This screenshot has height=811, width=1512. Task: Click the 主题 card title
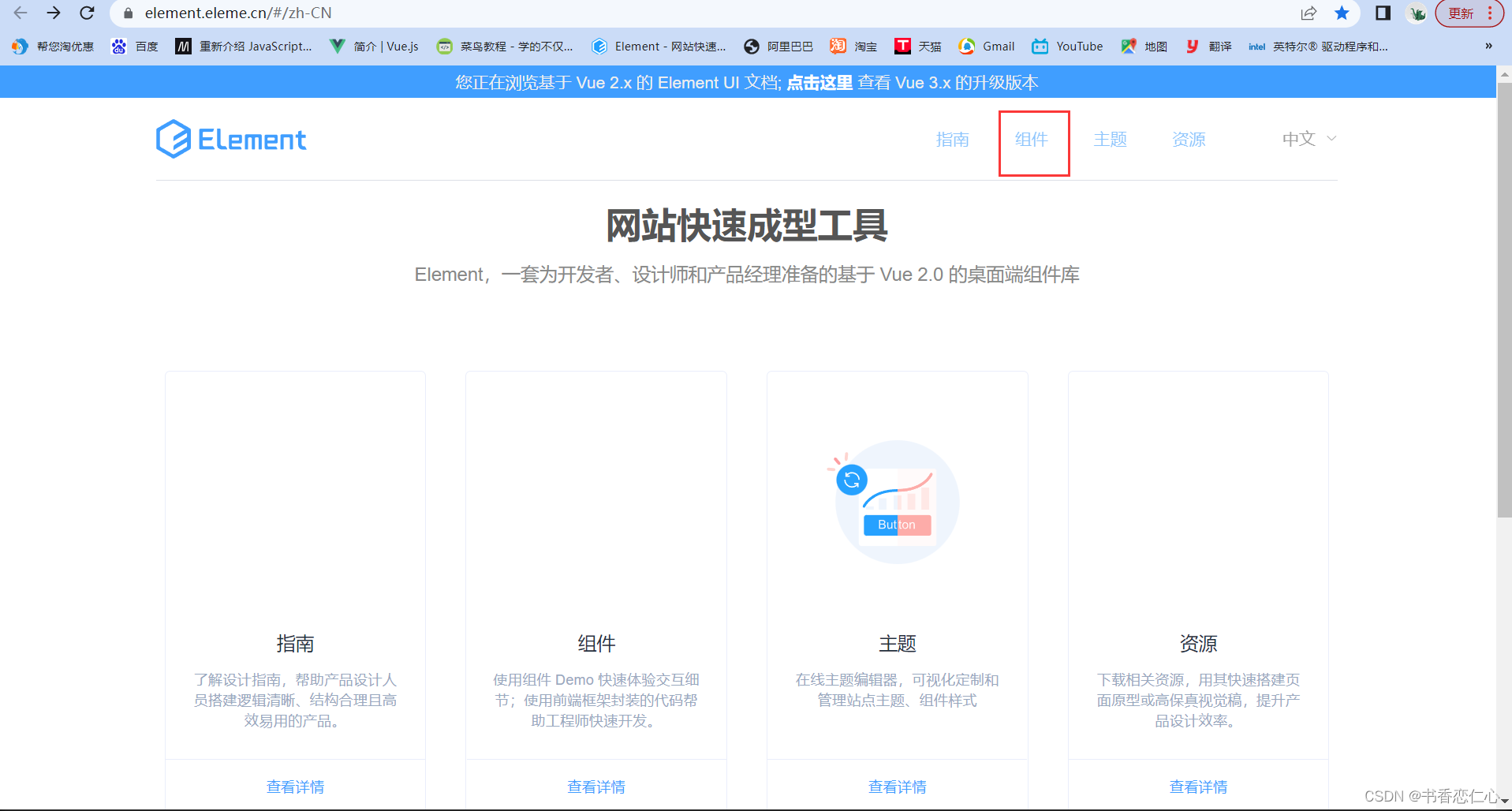[x=898, y=644]
